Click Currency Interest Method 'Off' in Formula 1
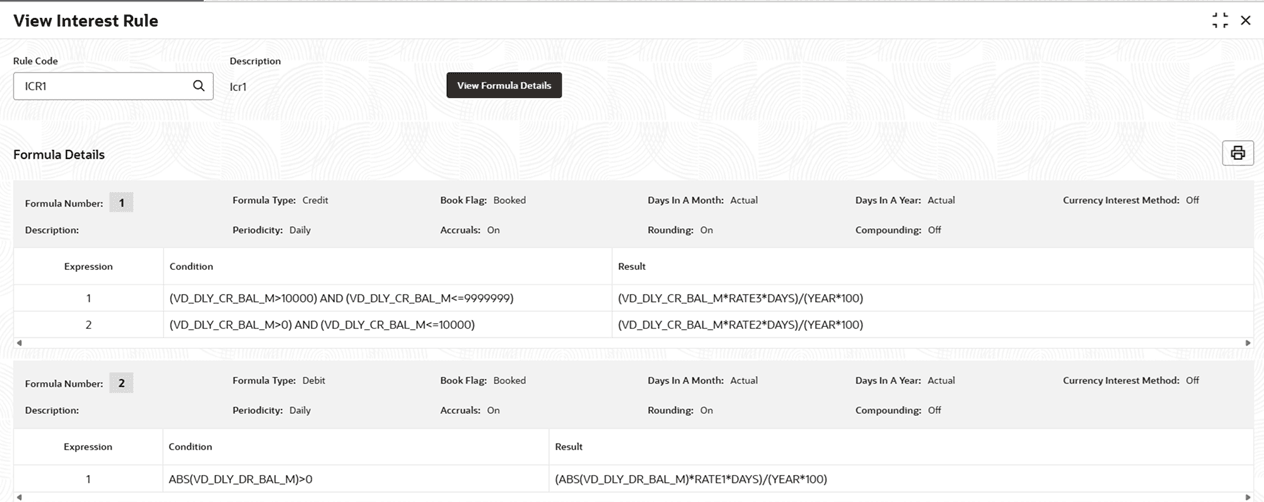 pyautogui.click(x=1192, y=200)
